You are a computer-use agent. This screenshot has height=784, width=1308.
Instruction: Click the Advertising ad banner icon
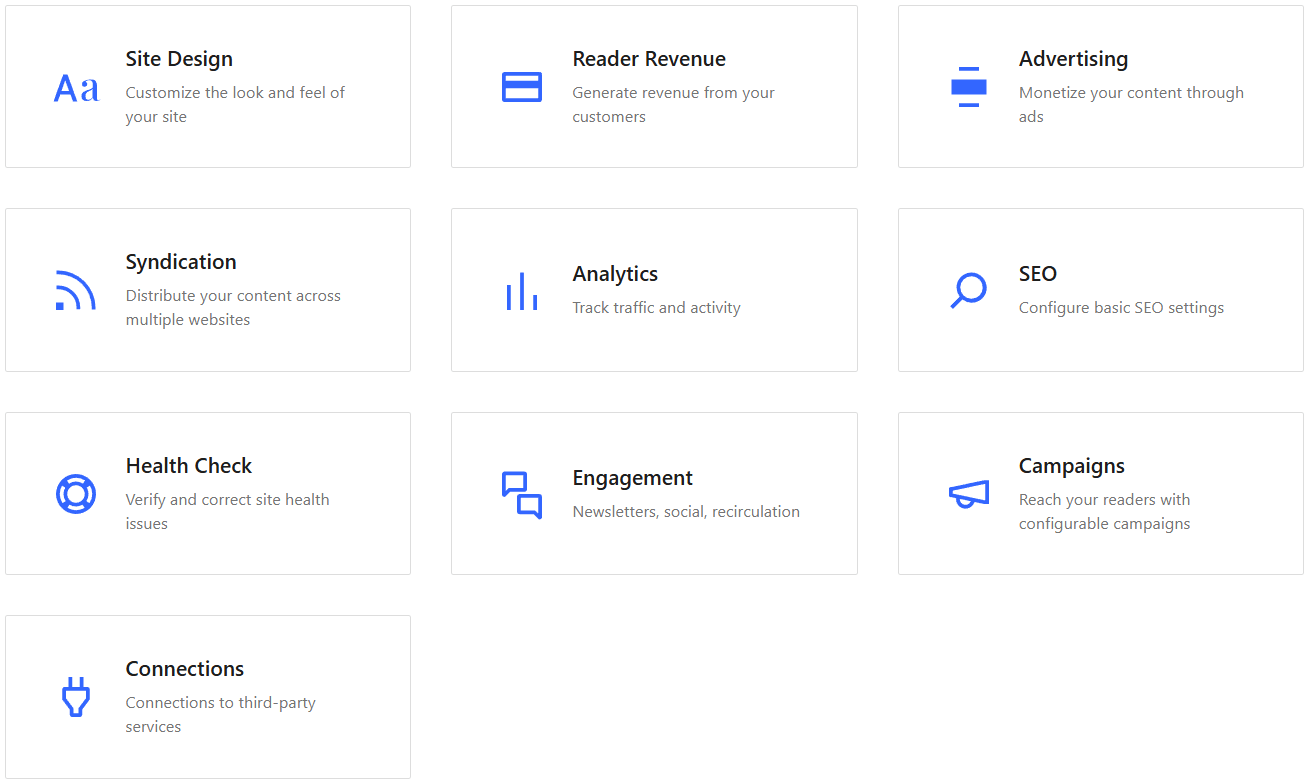[x=968, y=87]
